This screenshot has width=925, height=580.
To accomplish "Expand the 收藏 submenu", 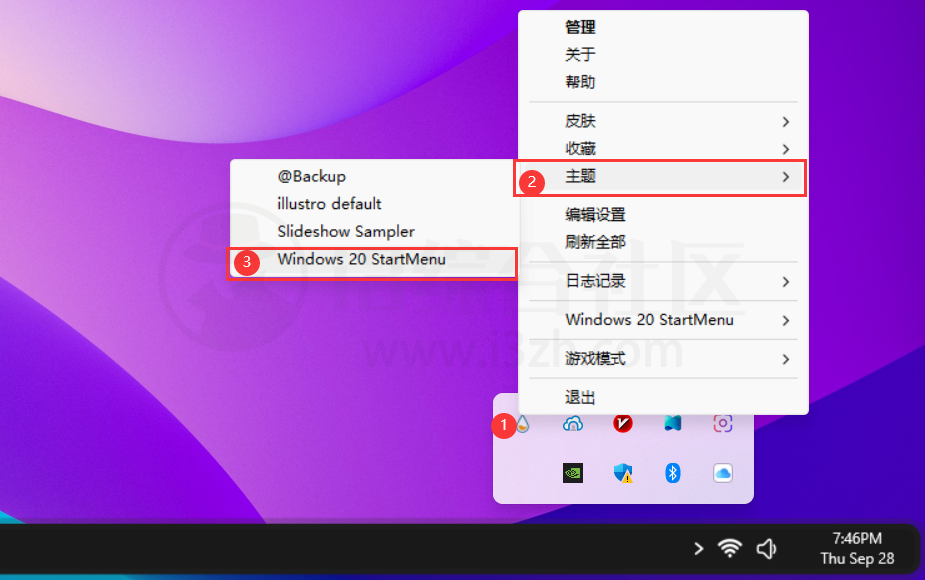I will pos(663,148).
